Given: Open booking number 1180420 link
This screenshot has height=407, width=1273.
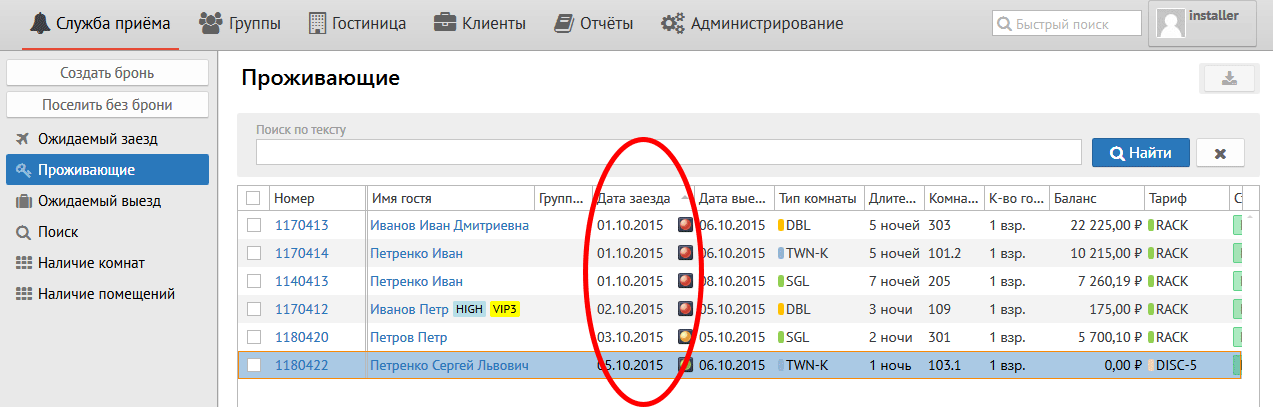Looking at the screenshot, I should point(301,337).
